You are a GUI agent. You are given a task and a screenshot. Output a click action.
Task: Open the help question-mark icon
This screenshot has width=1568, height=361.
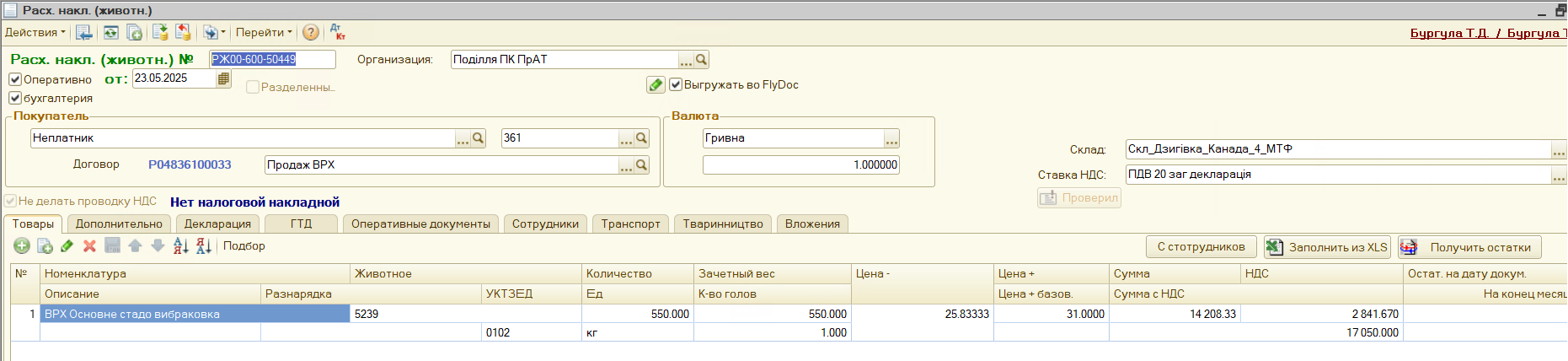click(x=311, y=32)
